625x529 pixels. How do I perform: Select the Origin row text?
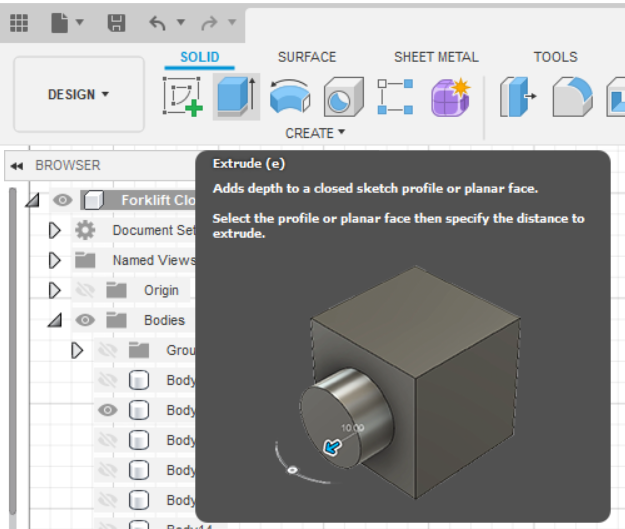pos(161,290)
